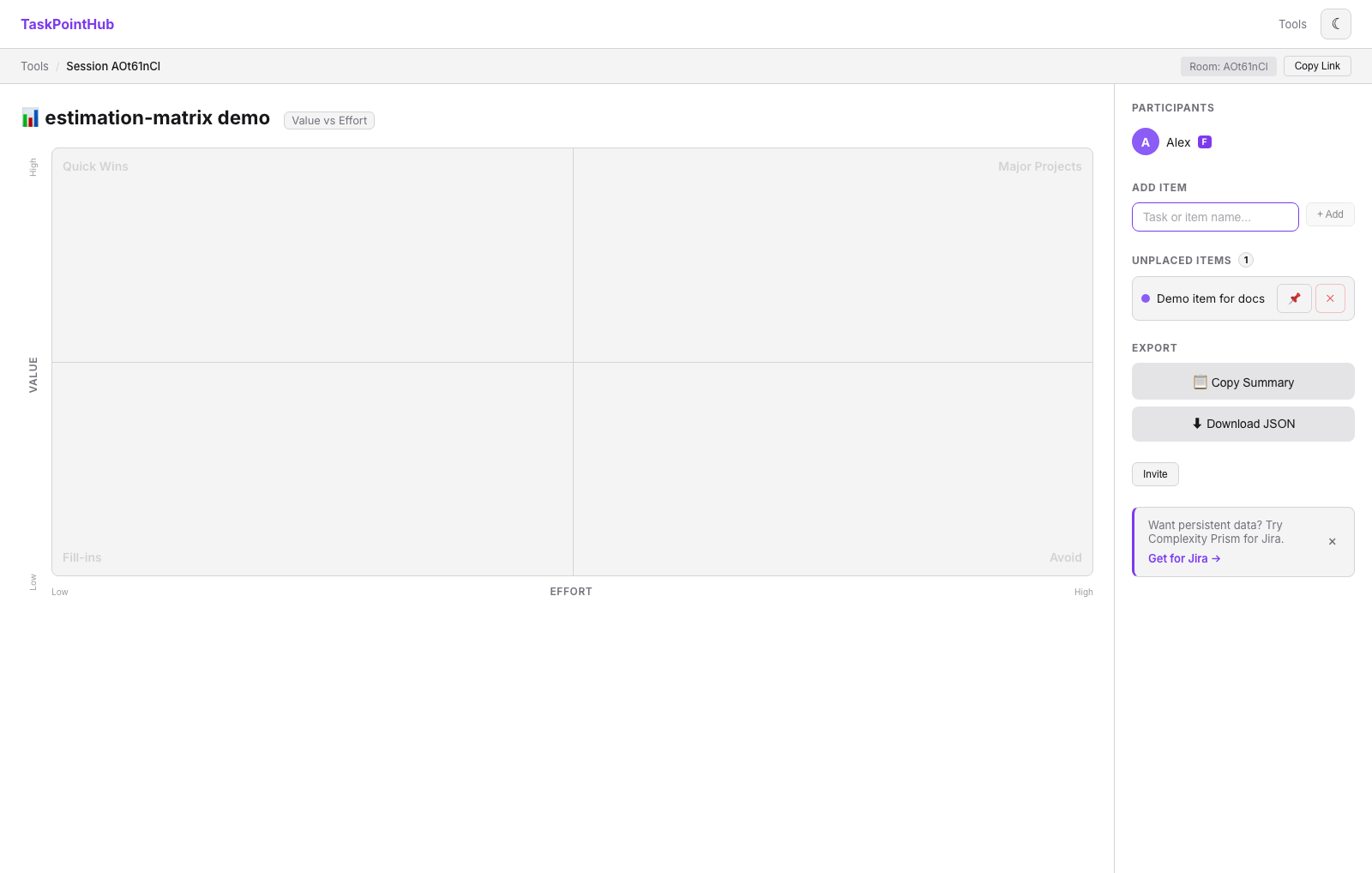This screenshot has height=873, width=1372.
Task: Download the JSON export
Action: click(1243, 424)
